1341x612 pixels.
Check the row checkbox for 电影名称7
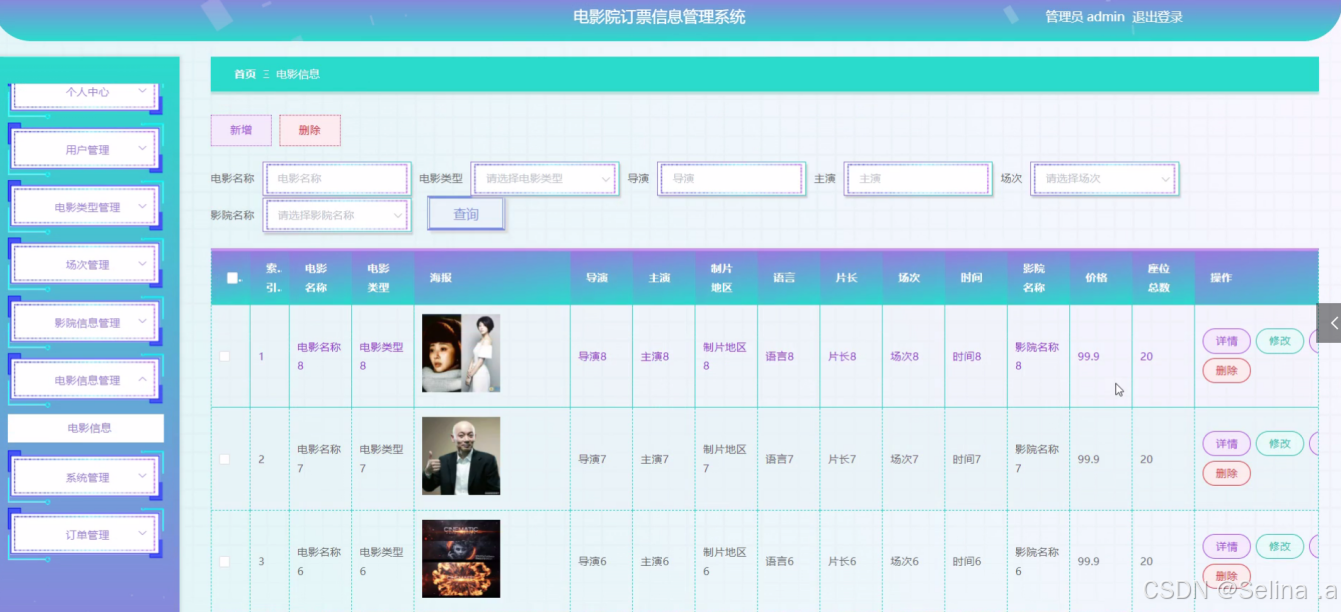(225, 459)
